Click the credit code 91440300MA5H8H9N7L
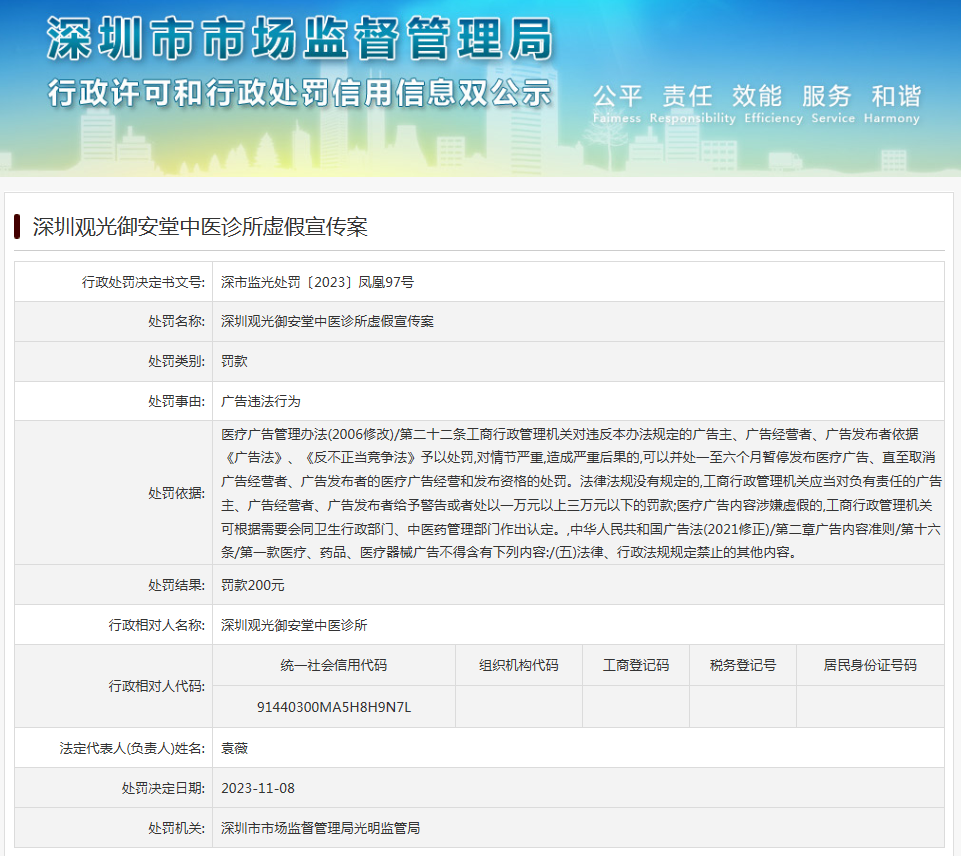961x856 pixels. [x=334, y=707]
